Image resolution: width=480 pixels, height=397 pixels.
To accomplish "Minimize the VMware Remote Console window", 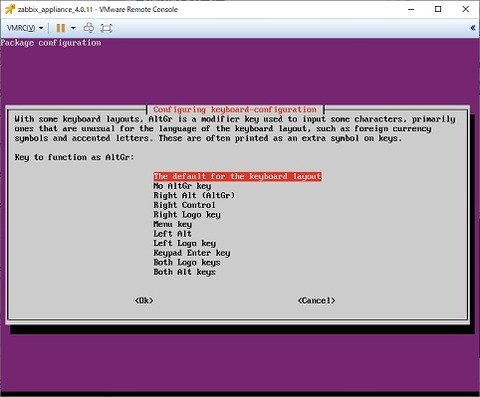I will tap(411, 9).
